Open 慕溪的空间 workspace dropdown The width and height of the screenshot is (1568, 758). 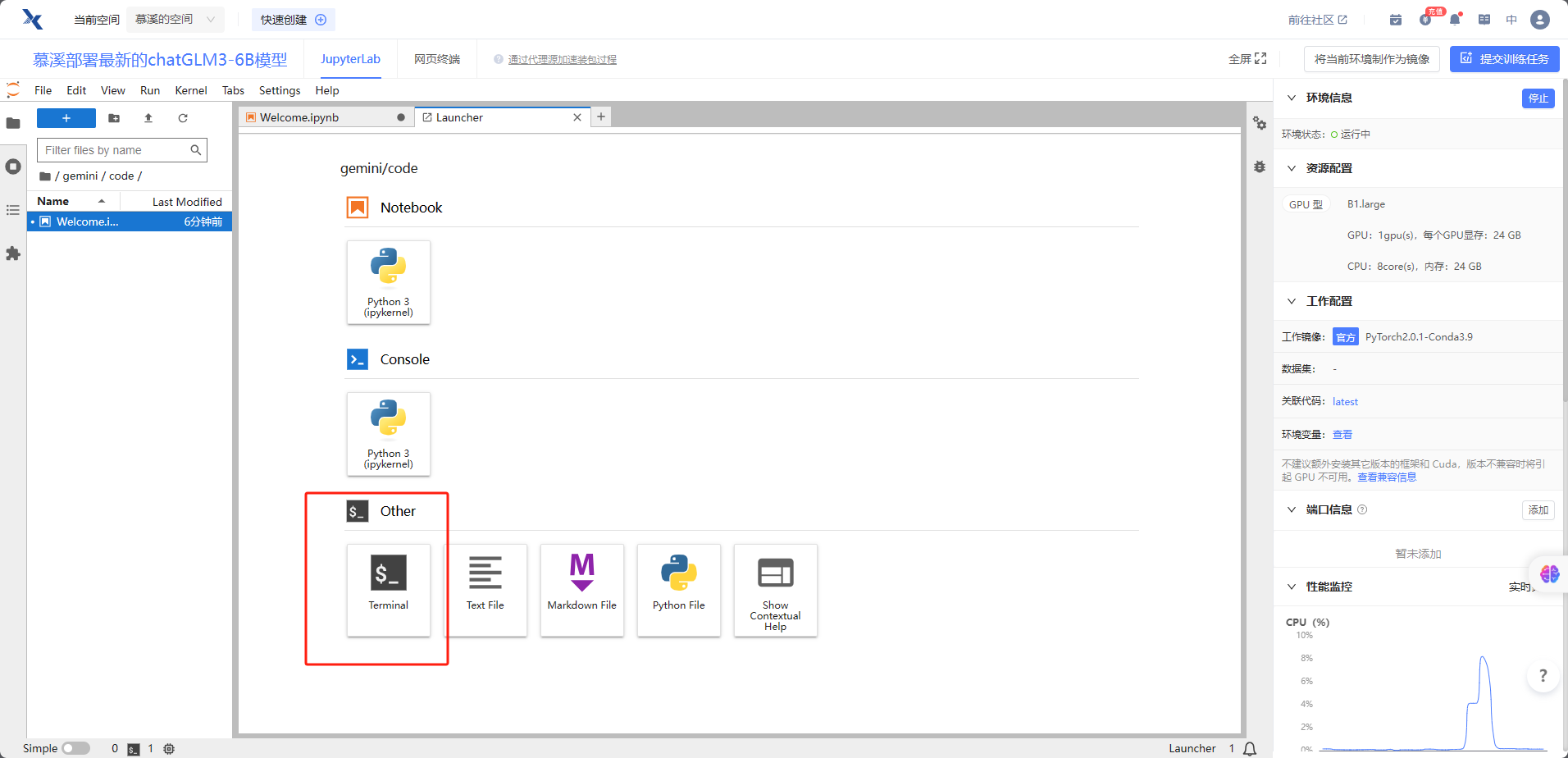point(175,19)
